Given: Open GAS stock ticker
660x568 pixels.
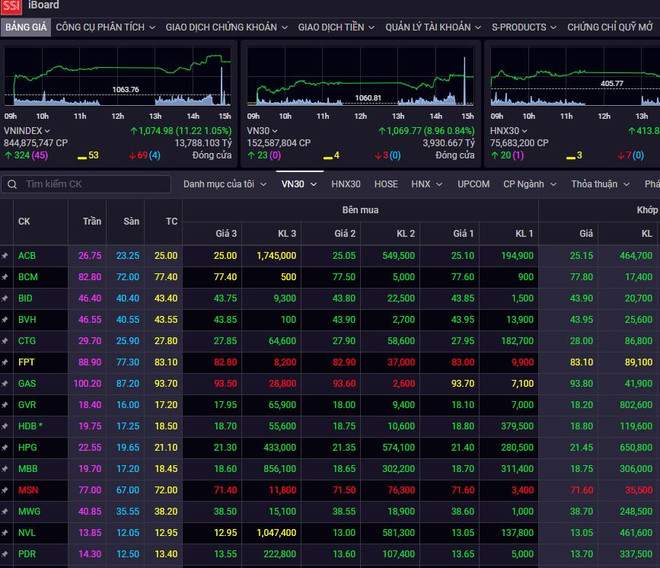Looking at the screenshot, I should click(27, 384).
